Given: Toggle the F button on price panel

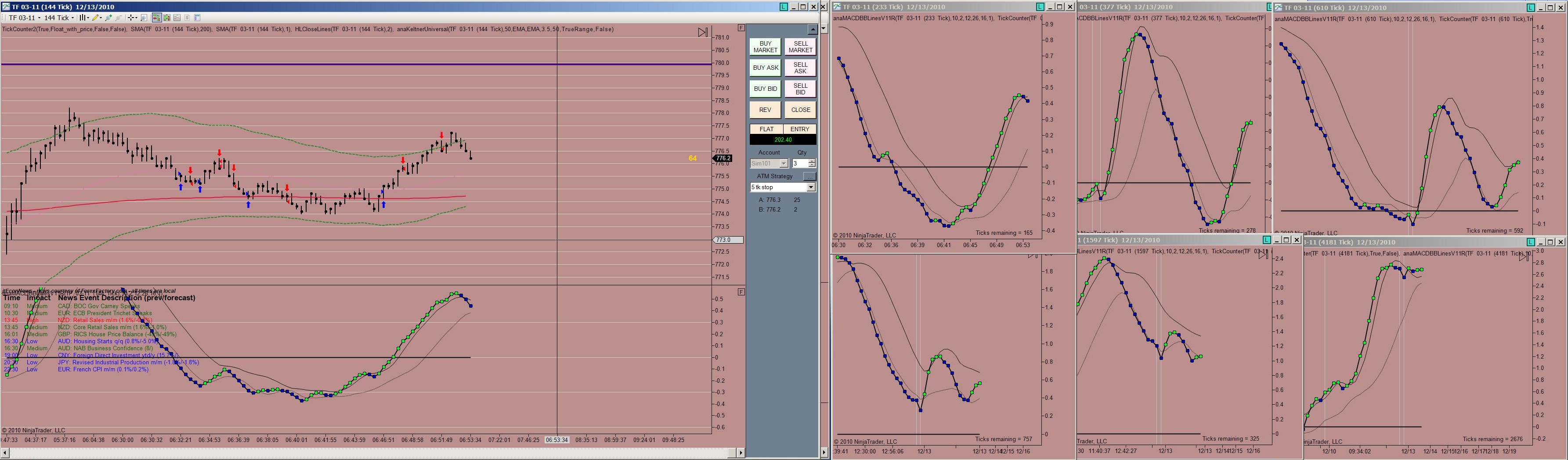Looking at the screenshot, I should pos(741,28).
